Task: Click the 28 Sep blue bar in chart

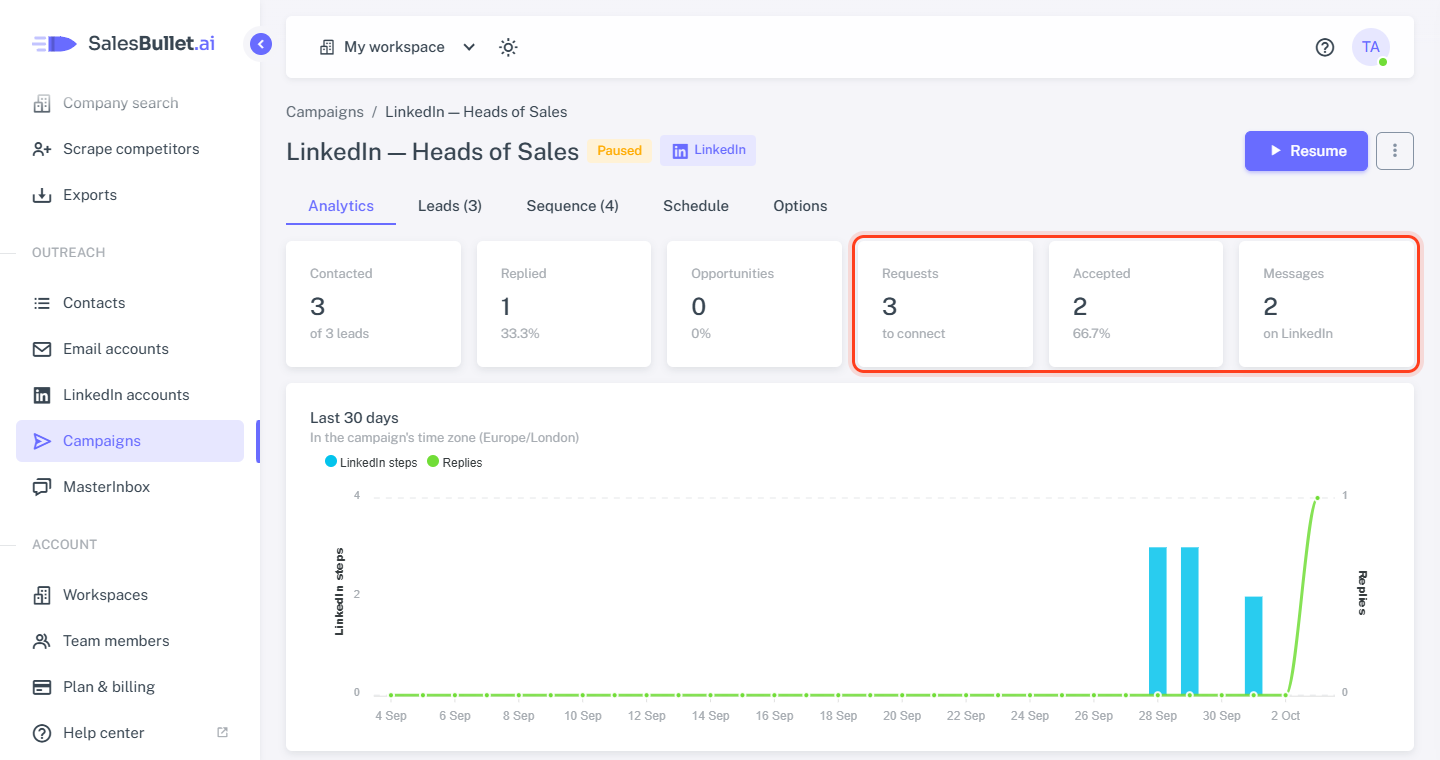Action: point(1158,621)
